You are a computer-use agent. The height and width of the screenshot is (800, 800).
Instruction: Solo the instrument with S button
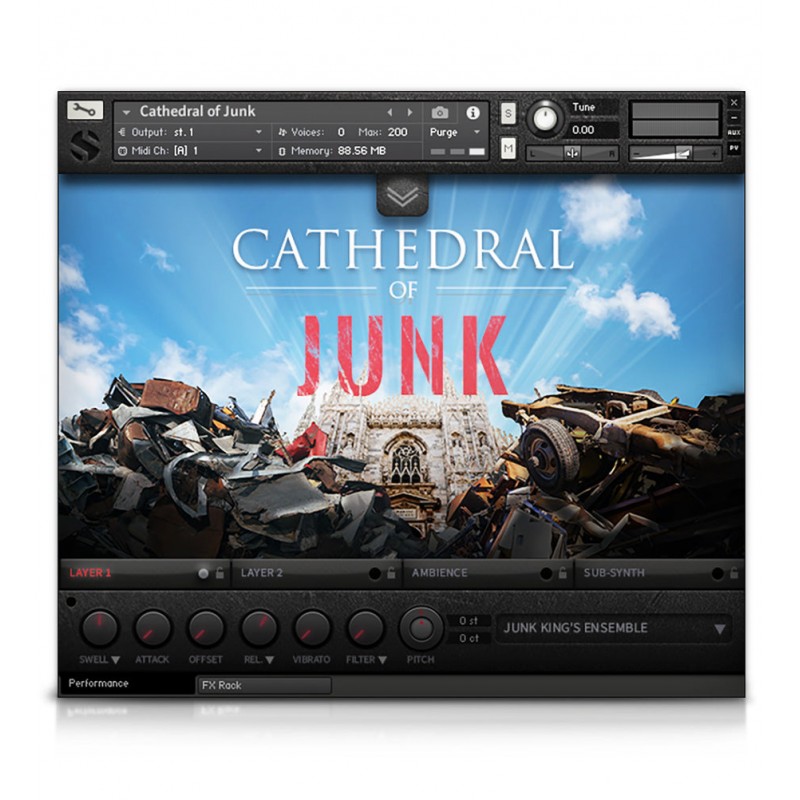508,113
